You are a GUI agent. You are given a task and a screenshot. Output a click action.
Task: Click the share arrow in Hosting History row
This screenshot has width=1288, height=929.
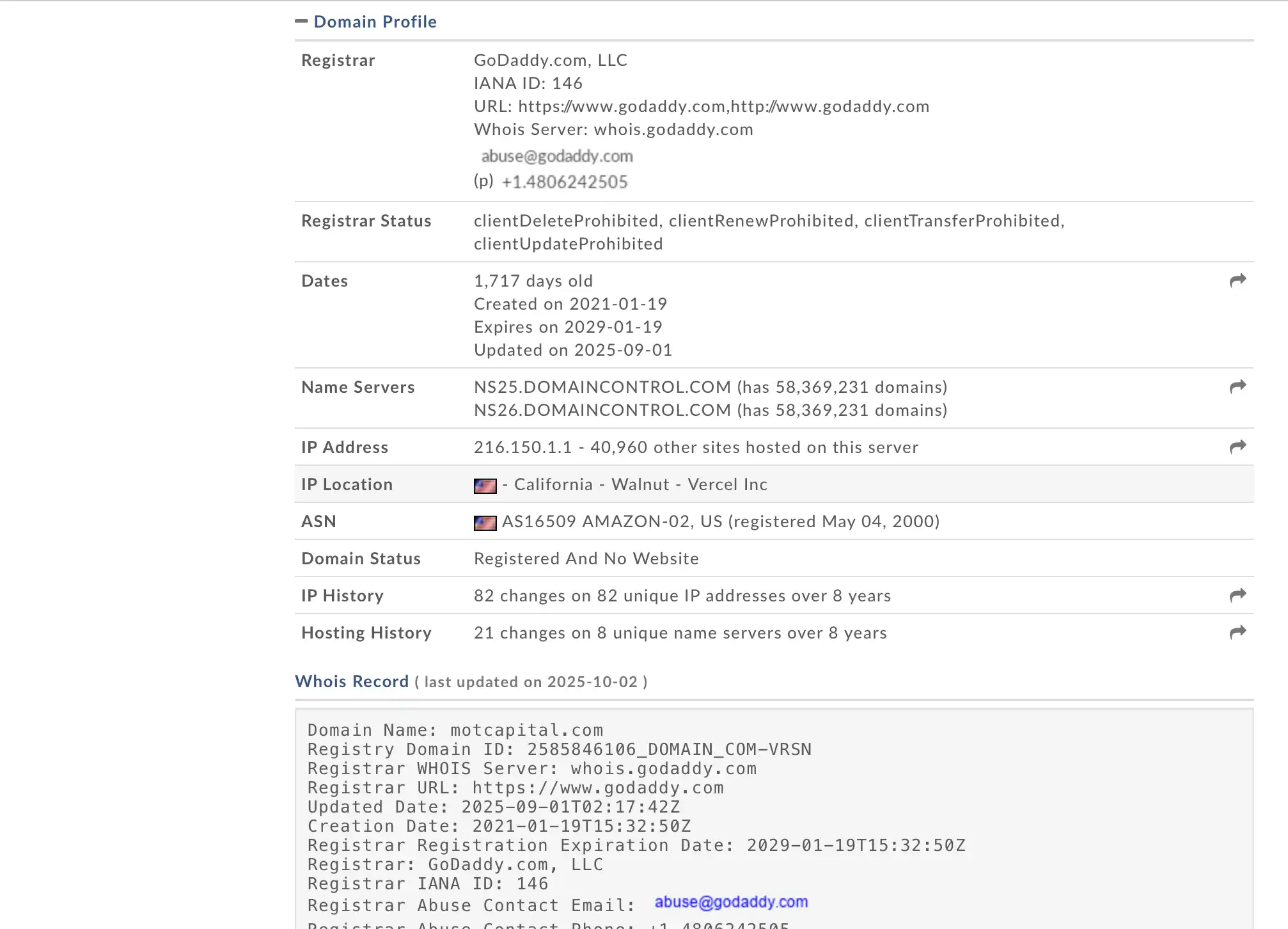(x=1237, y=632)
